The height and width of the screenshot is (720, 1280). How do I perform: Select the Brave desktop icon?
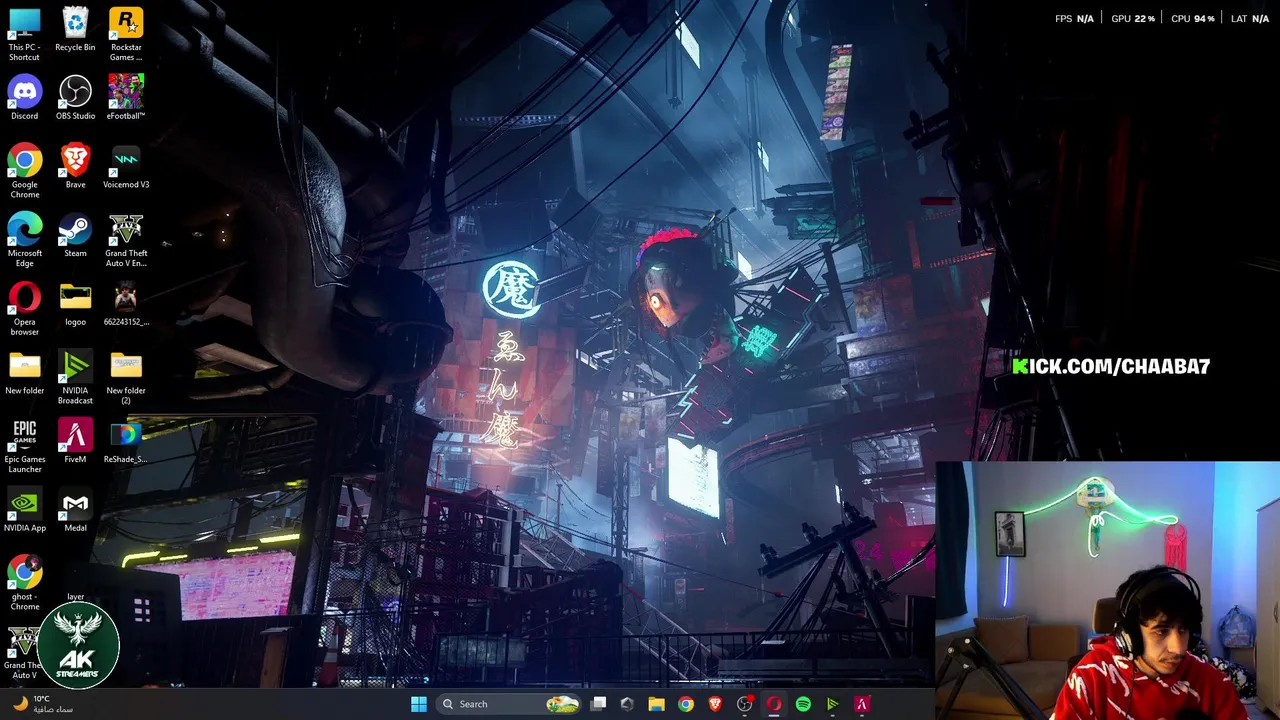(x=75, y=167)
